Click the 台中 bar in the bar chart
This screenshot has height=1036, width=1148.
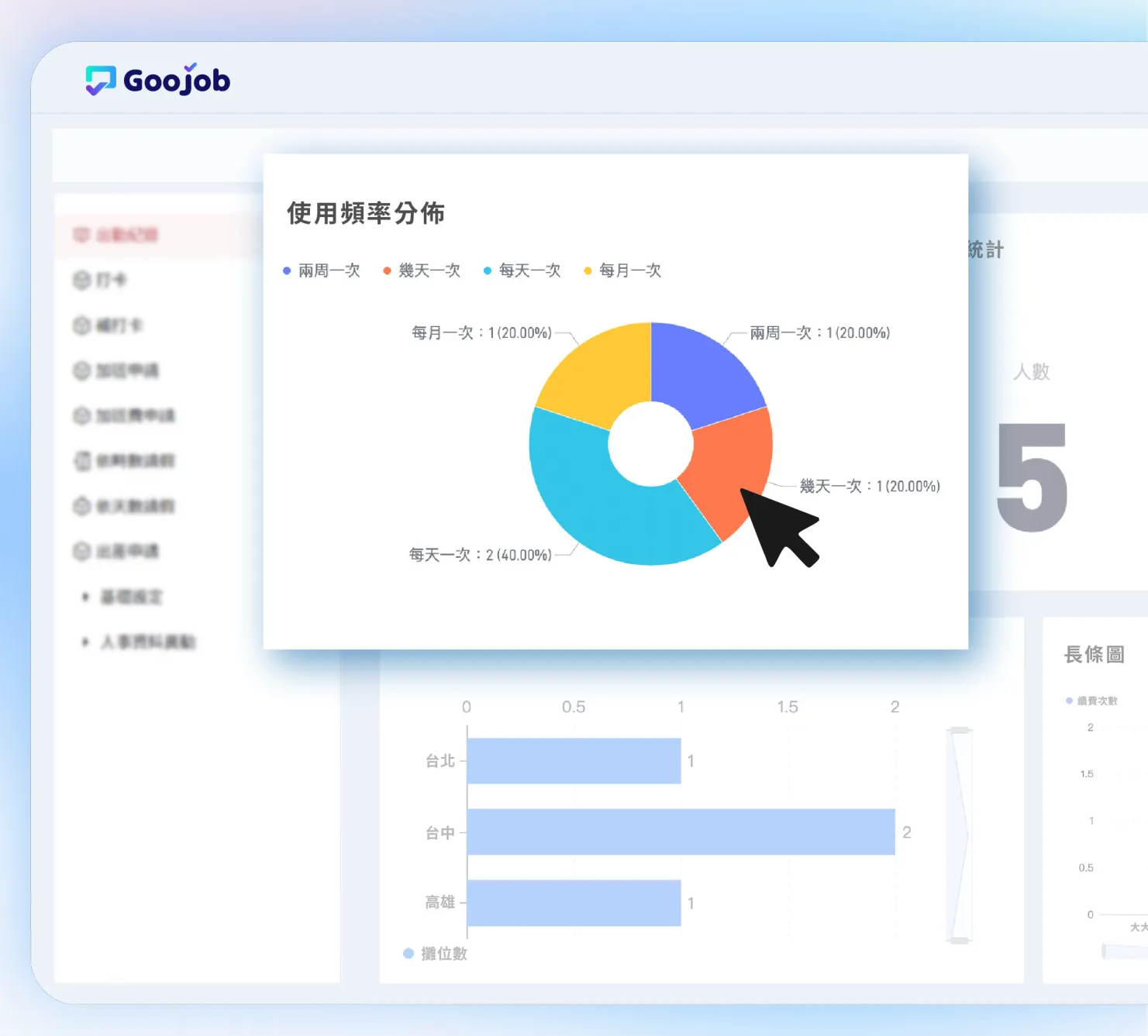click(681, 832)
